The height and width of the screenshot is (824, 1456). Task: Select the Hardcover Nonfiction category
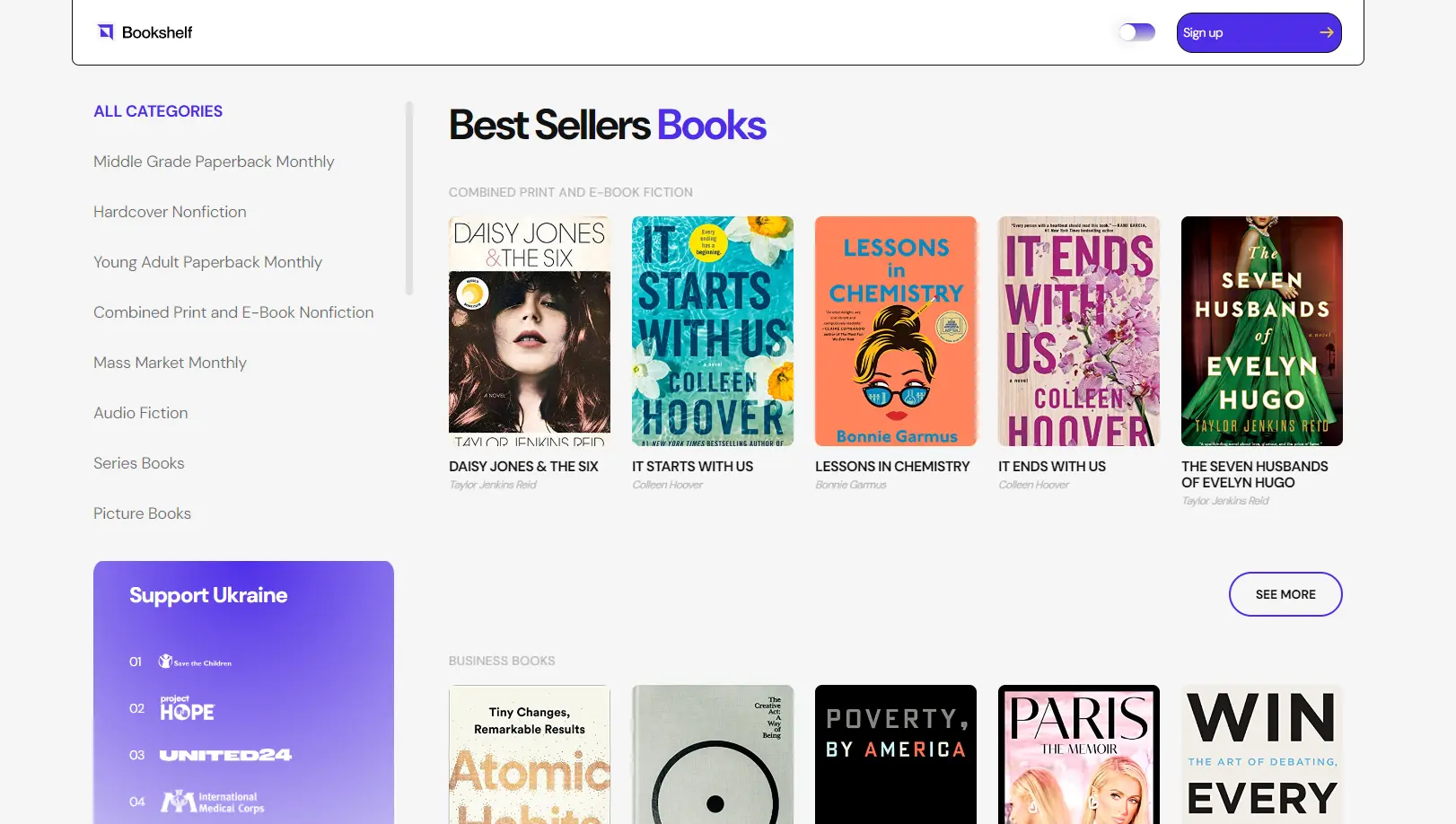(170, 211)
